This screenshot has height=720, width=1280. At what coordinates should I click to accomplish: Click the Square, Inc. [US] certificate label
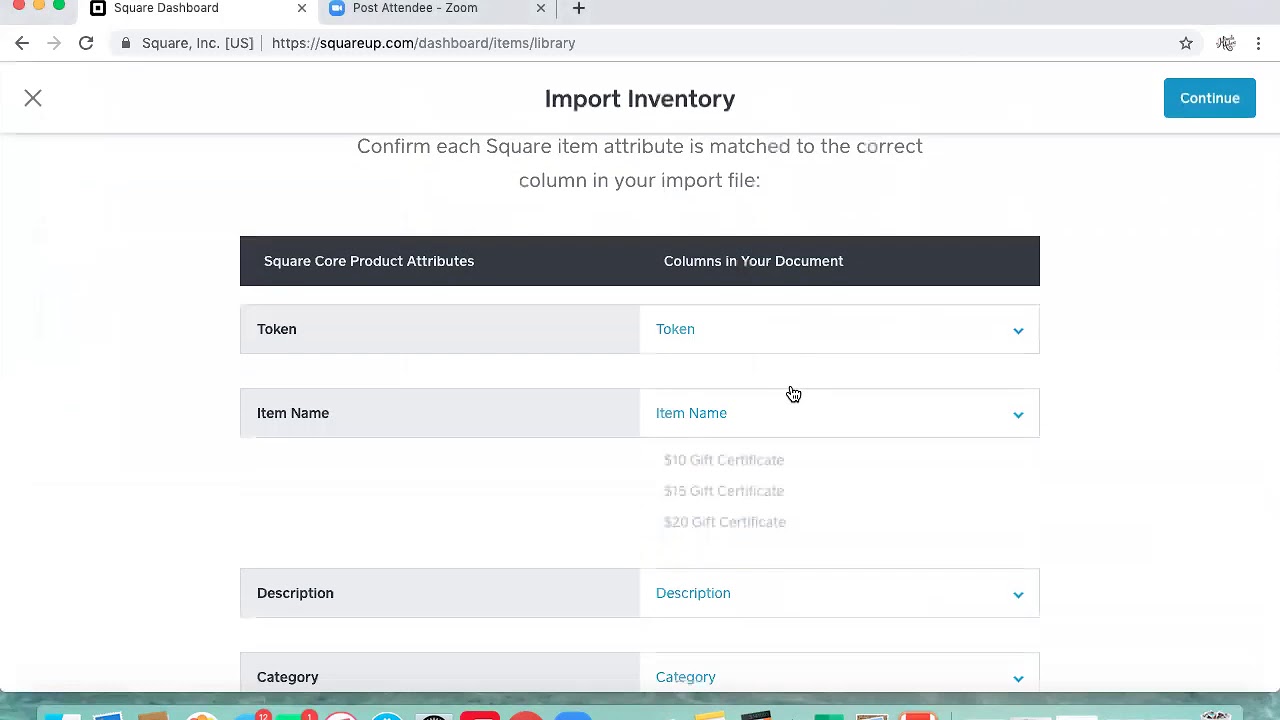click(x=197, y=43)
